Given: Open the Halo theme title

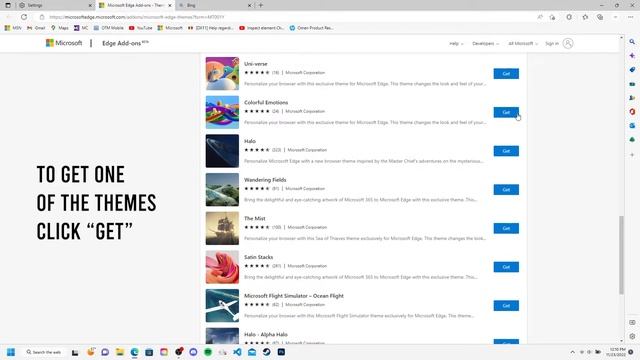Looking at the screenshot, I should 250,141.
